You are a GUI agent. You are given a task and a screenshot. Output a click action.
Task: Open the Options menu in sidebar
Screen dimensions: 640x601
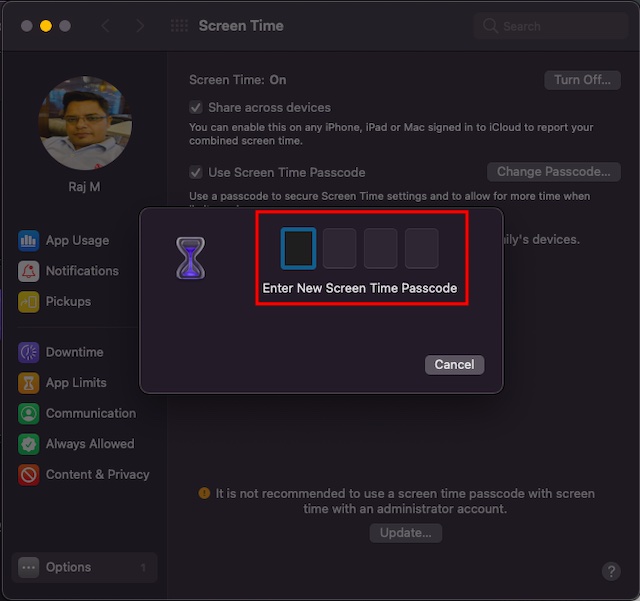tap(84, 567)
